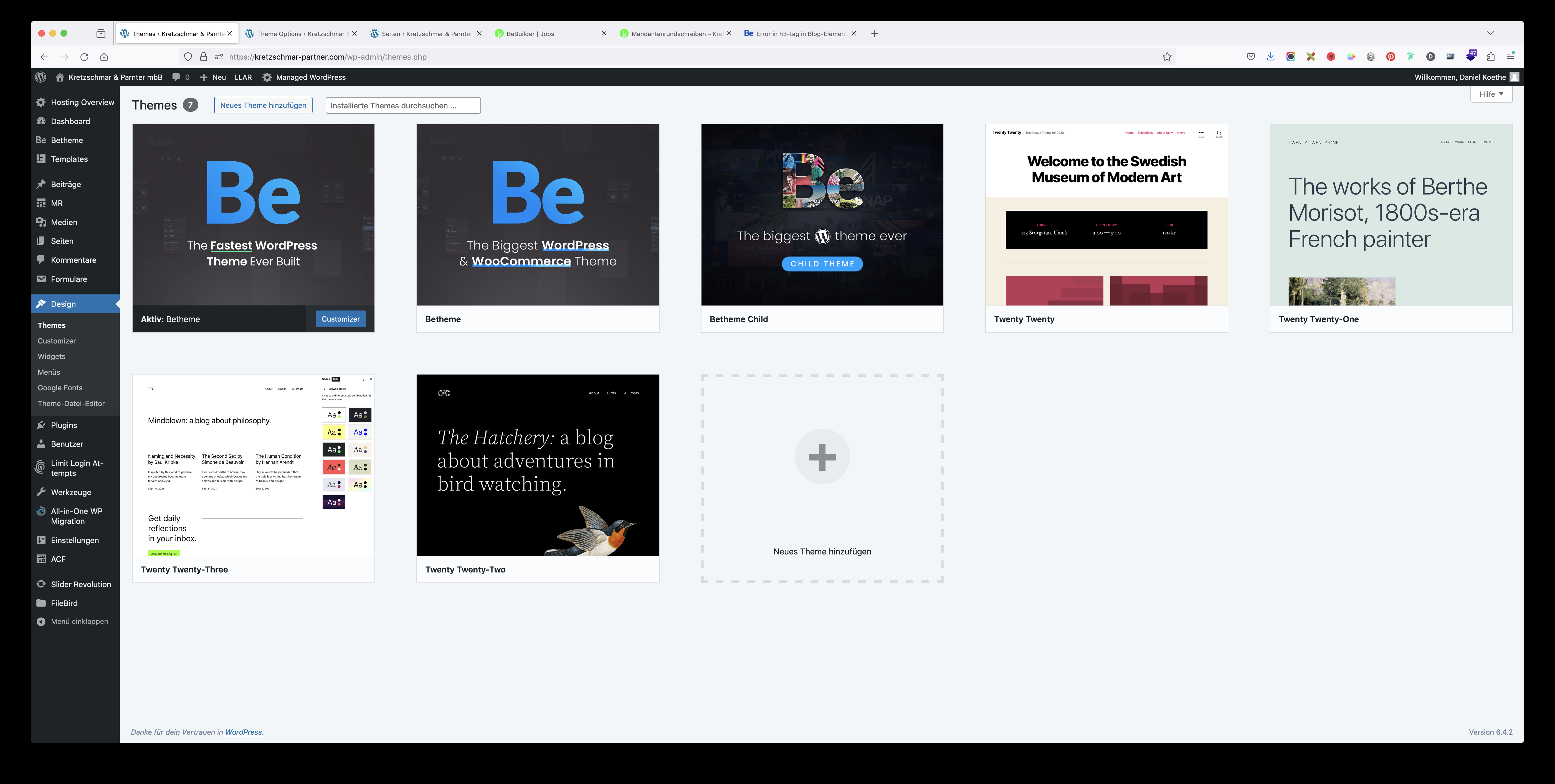The height and width of the screenshot is (784, 1555).
Task: Select the Betheme Child theme thumbnail
Action: [822, 215]
